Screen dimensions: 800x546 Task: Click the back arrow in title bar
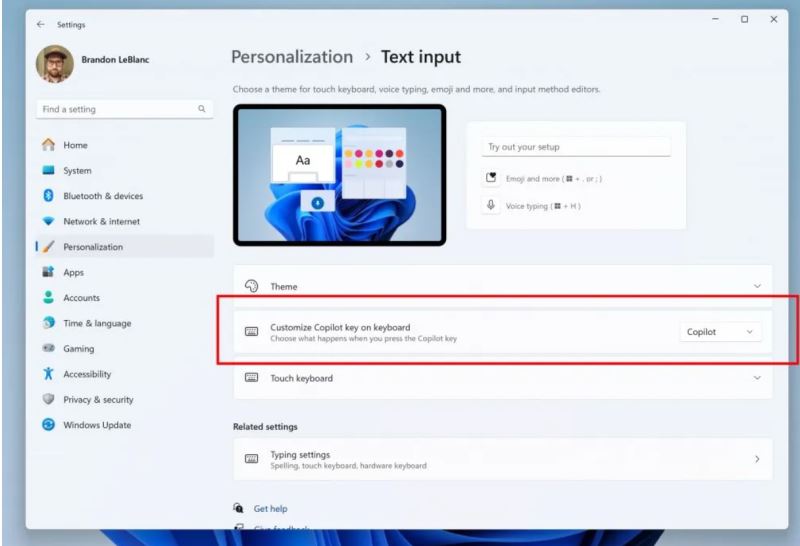pyautogui.click(x=40, y=24)
